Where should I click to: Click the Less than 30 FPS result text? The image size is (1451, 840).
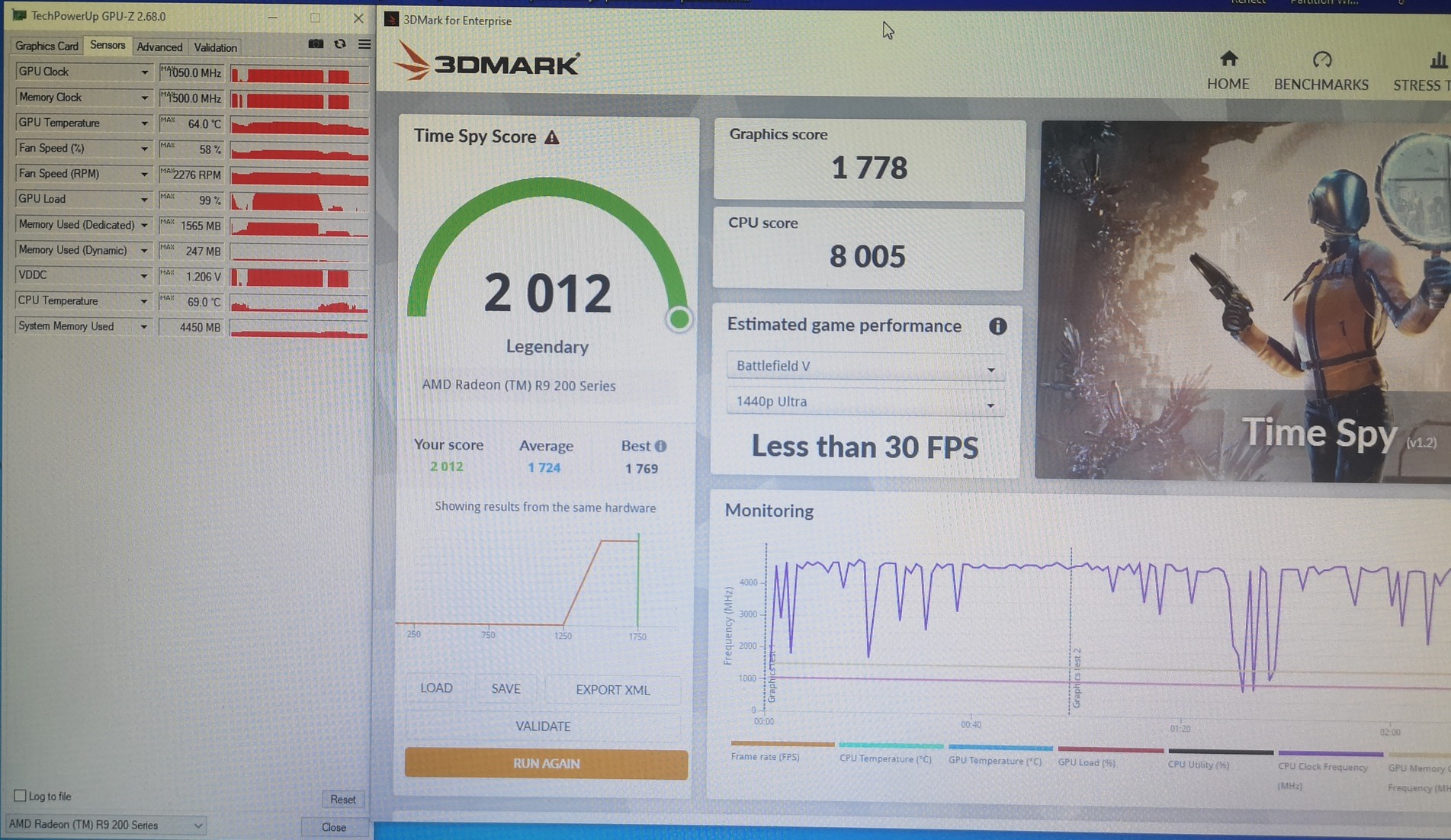(865, 447)
